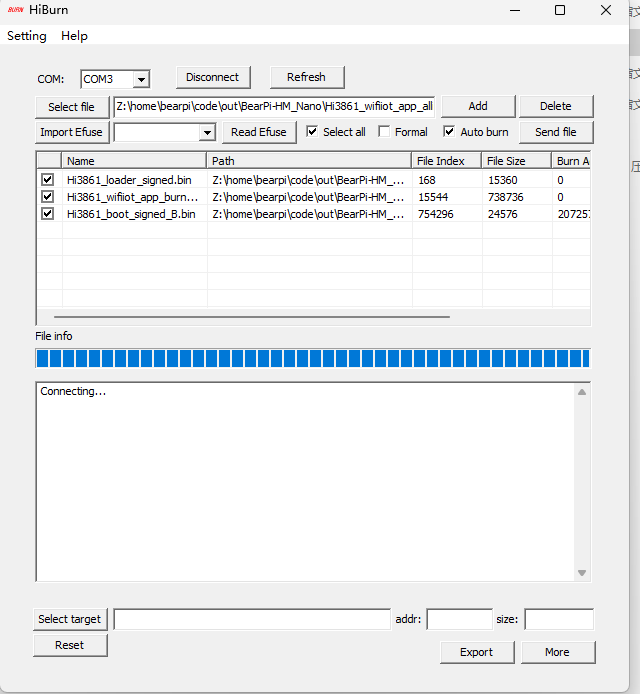Expand the COM port dropdown
Screen dimensions: 640x694
coord(141,80)
